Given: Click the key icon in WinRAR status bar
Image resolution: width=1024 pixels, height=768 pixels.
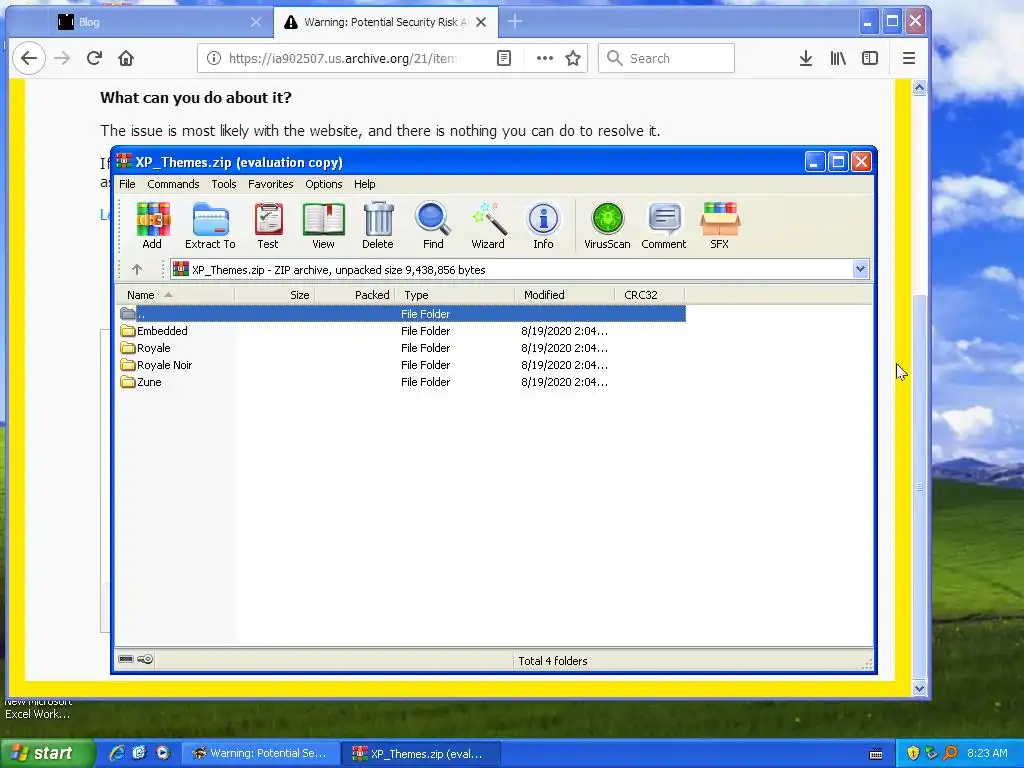Looking at the screenshot, I should (x=146, y=660).
